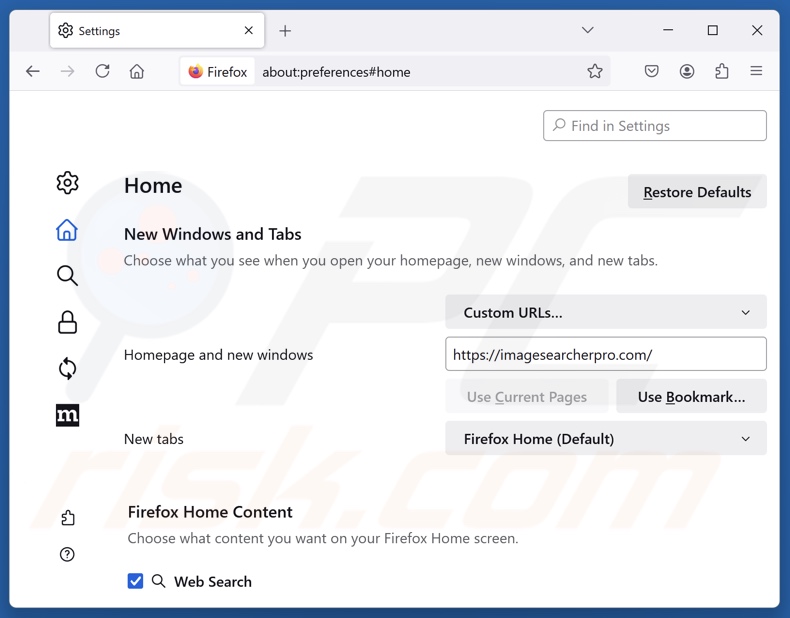Go back with the back arrow
The height and width of the screenshot is (618, 790).
pos(33,72)
